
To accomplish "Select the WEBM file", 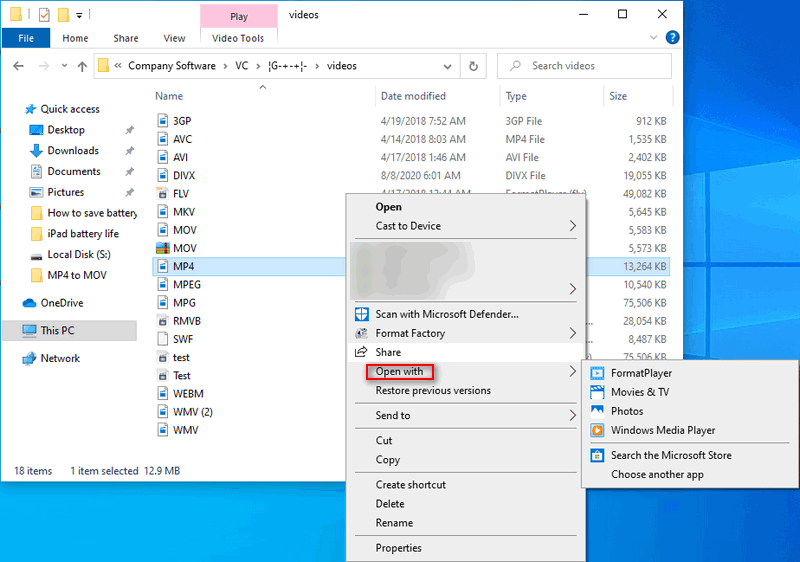I will pos(188,394).
